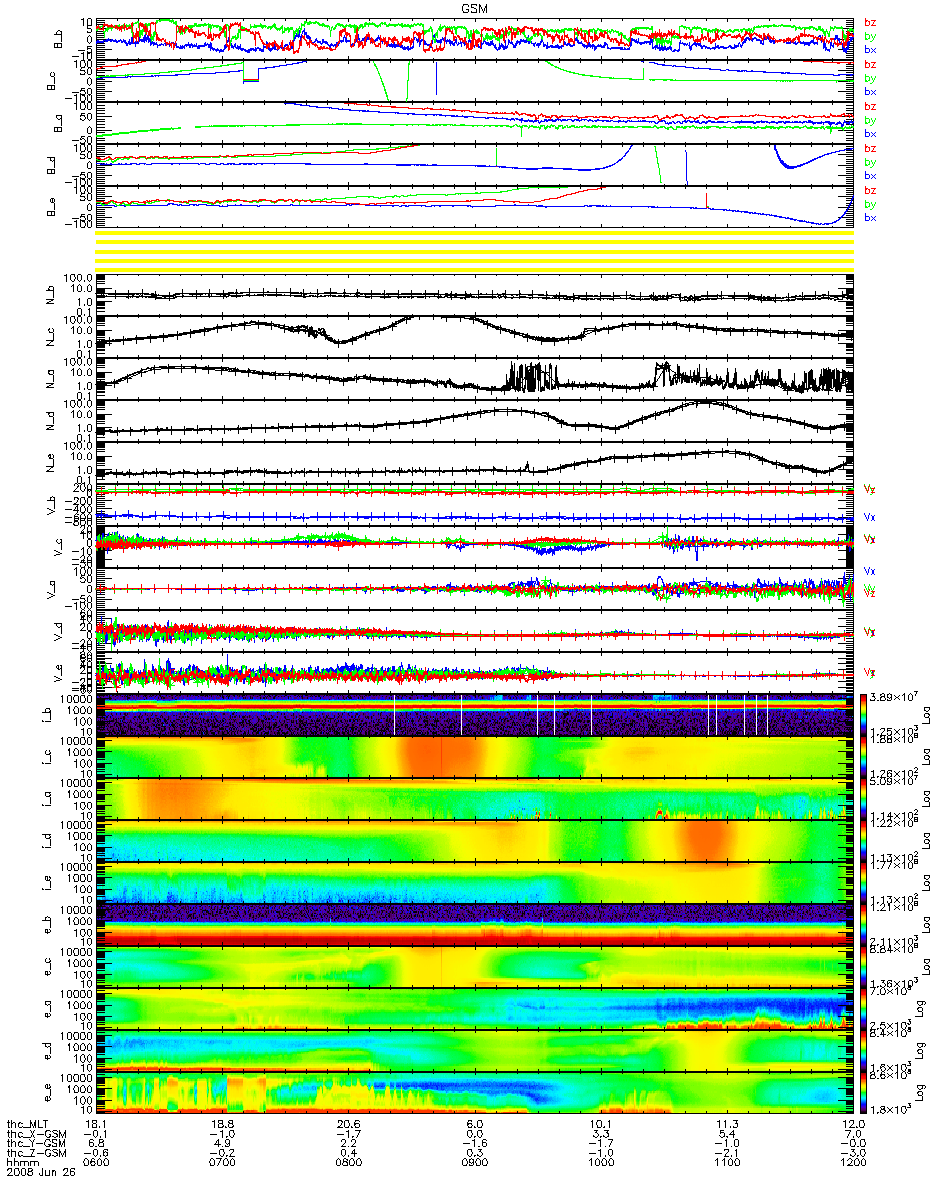
Task: Click the N_d density axis label
Action: pos(50,420)
